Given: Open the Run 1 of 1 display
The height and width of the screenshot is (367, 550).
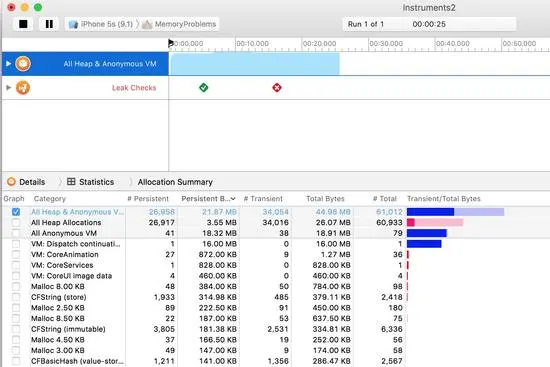Looking at the screenshot, I should (429, 24).
